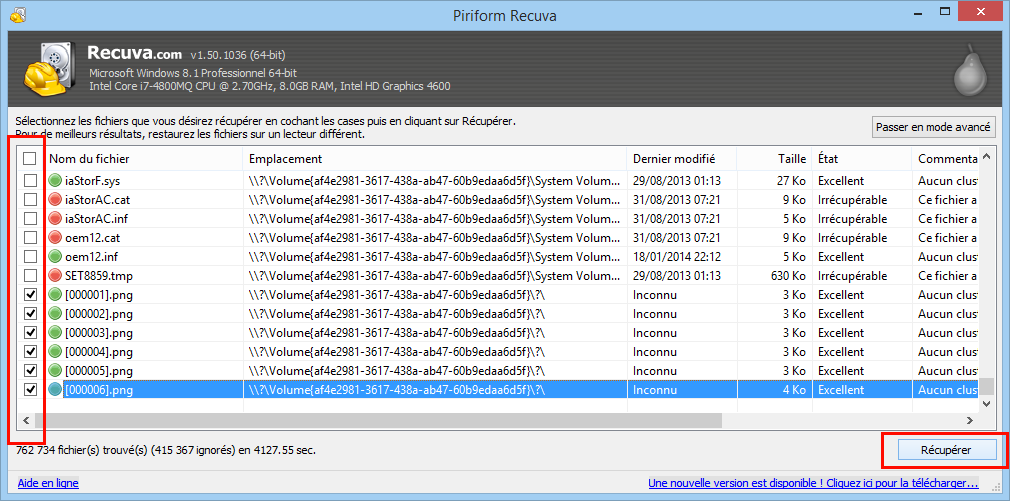Click the Recuva title bar app icon

tap(17, 14)
